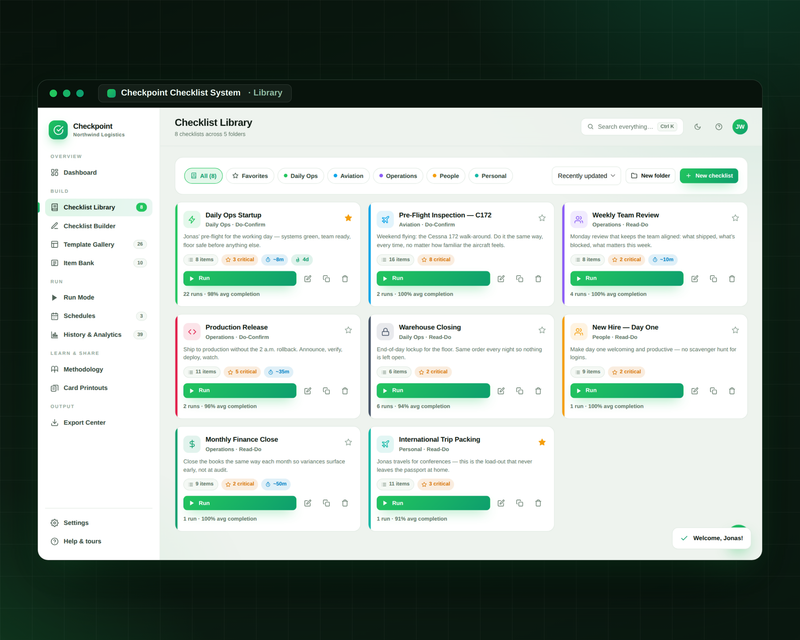Toggle dark mode moon icon
The image size is (800, 640).
[697, 127]
